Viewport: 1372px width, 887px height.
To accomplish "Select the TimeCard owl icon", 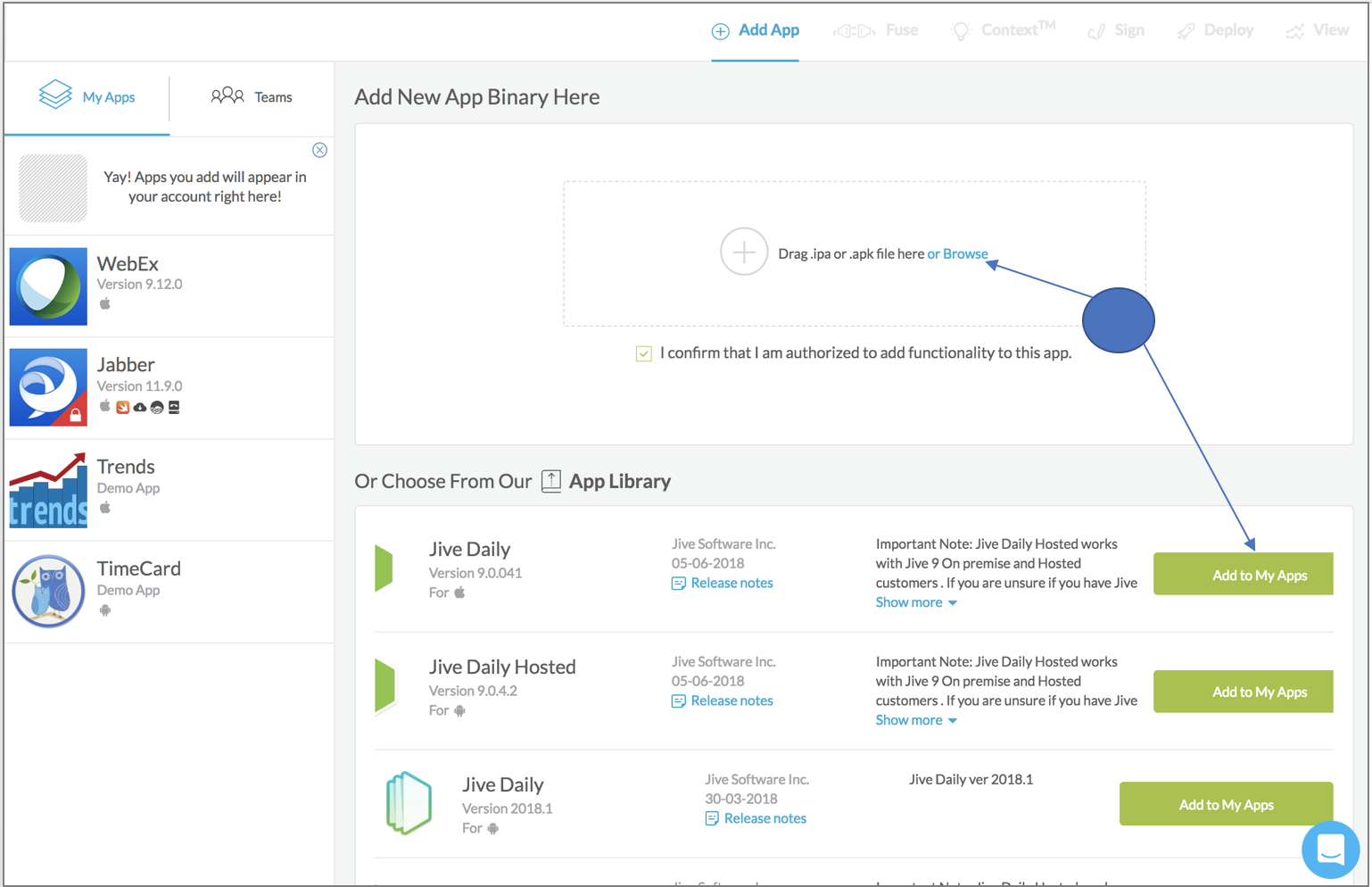I will point(48,591).
